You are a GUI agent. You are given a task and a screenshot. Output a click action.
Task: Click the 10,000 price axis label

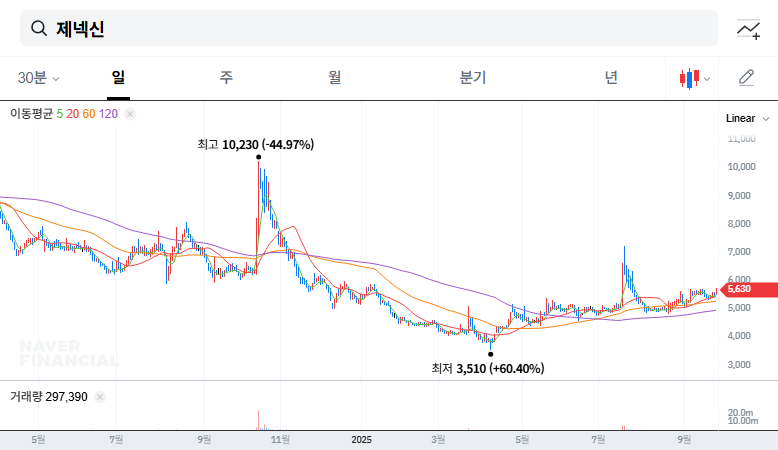[x=741, y=167]
